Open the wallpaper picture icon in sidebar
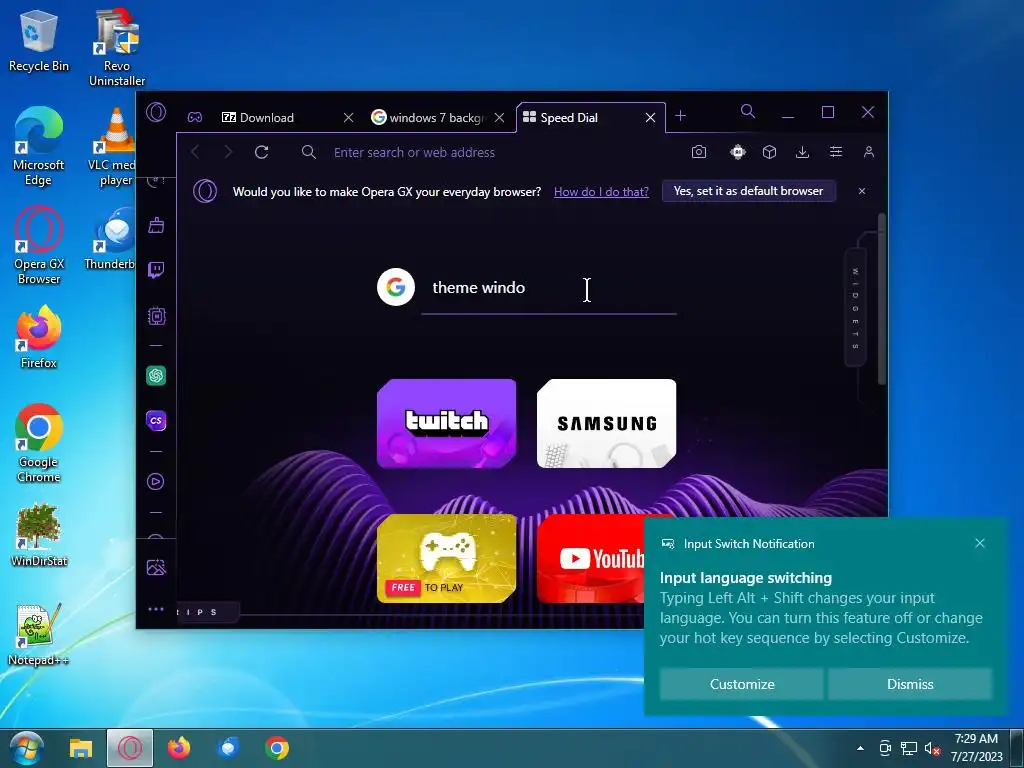 coord(156,567)
